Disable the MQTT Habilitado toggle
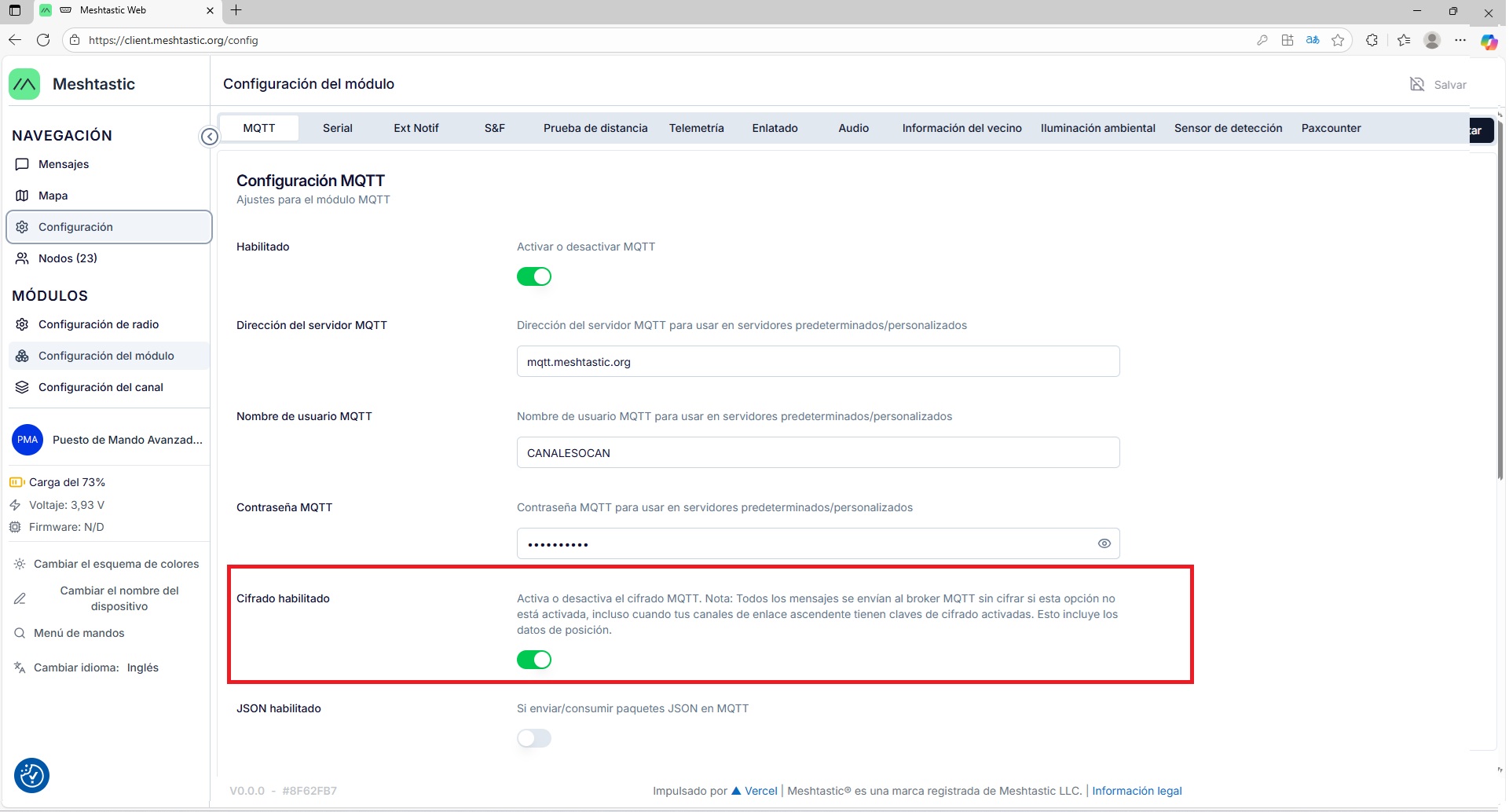 coord(534,276)
